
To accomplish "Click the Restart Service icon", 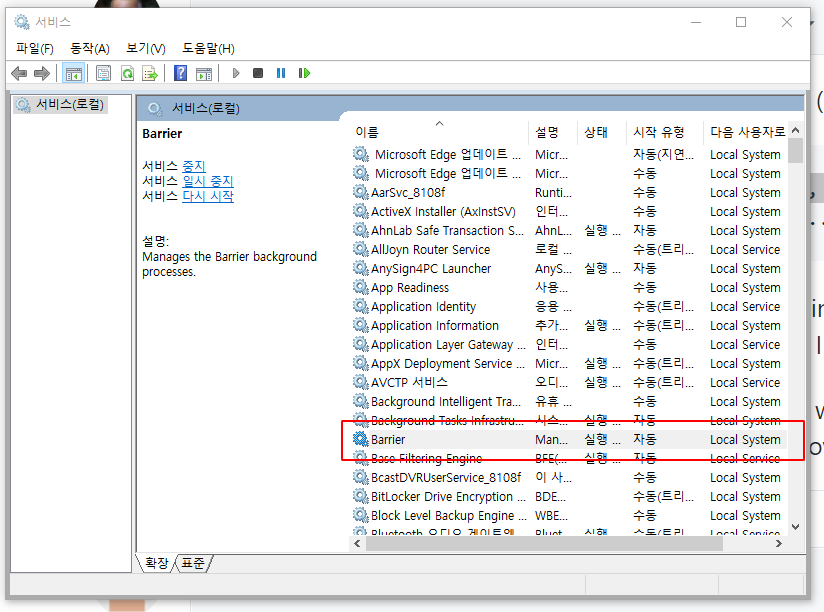I will click(304, 73).
